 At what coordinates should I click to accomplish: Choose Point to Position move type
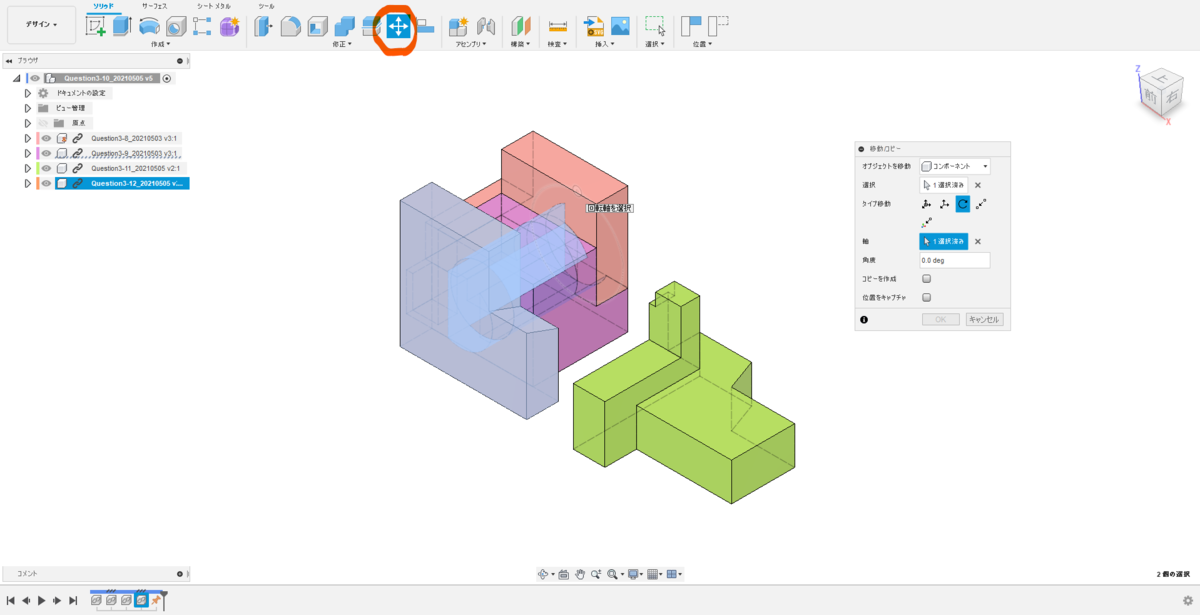926,223
